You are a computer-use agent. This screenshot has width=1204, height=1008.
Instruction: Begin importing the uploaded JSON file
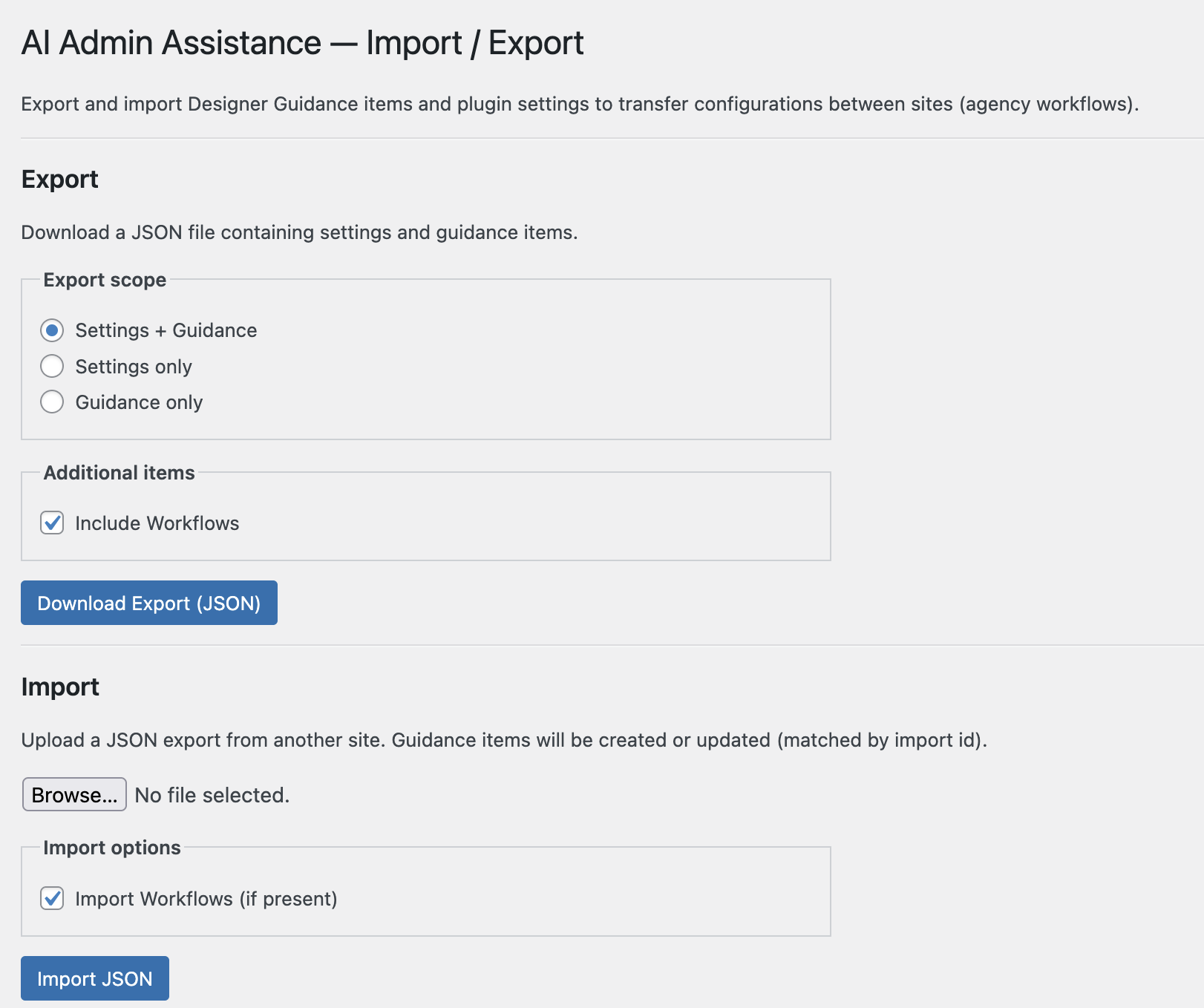(x=94, y=978)
